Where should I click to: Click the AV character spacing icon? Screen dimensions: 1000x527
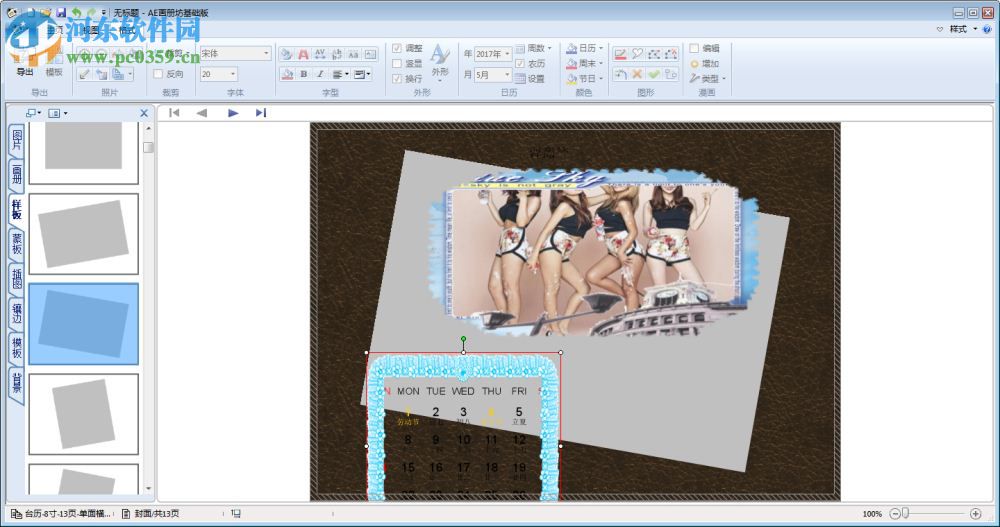click(320, 54)
